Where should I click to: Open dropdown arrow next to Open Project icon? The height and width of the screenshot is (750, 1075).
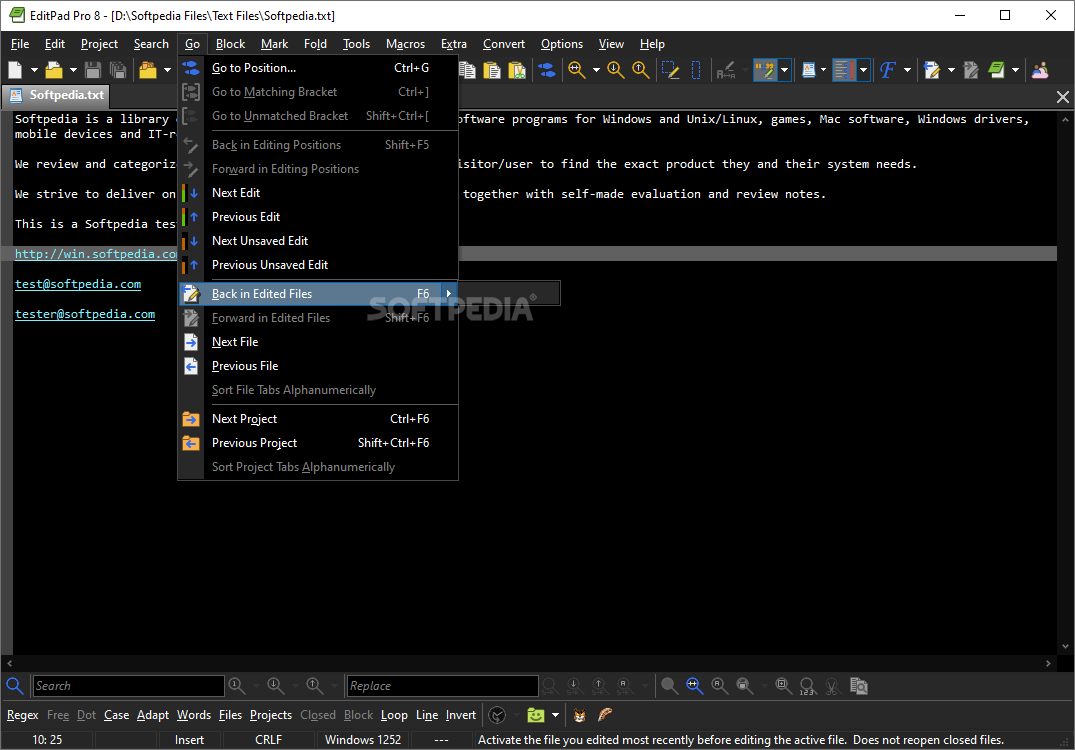(167, 70)
